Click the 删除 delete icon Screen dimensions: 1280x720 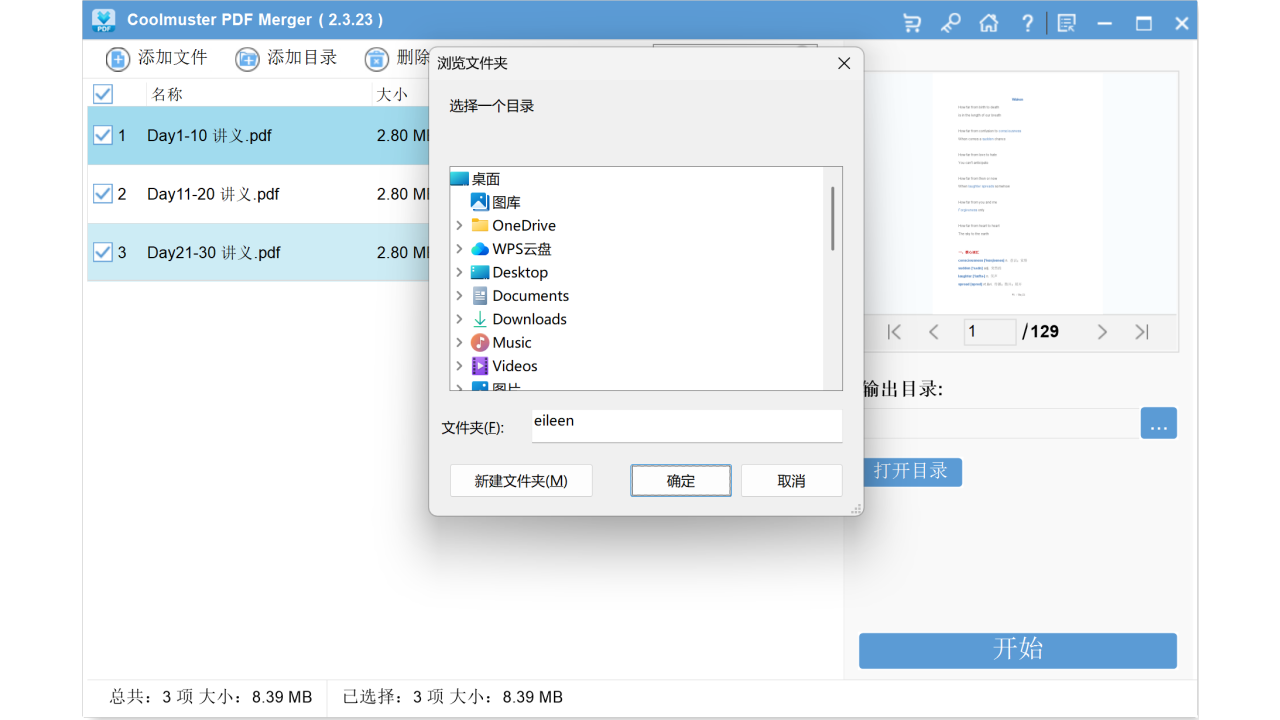pyautogui.click(x=376, y=58)
